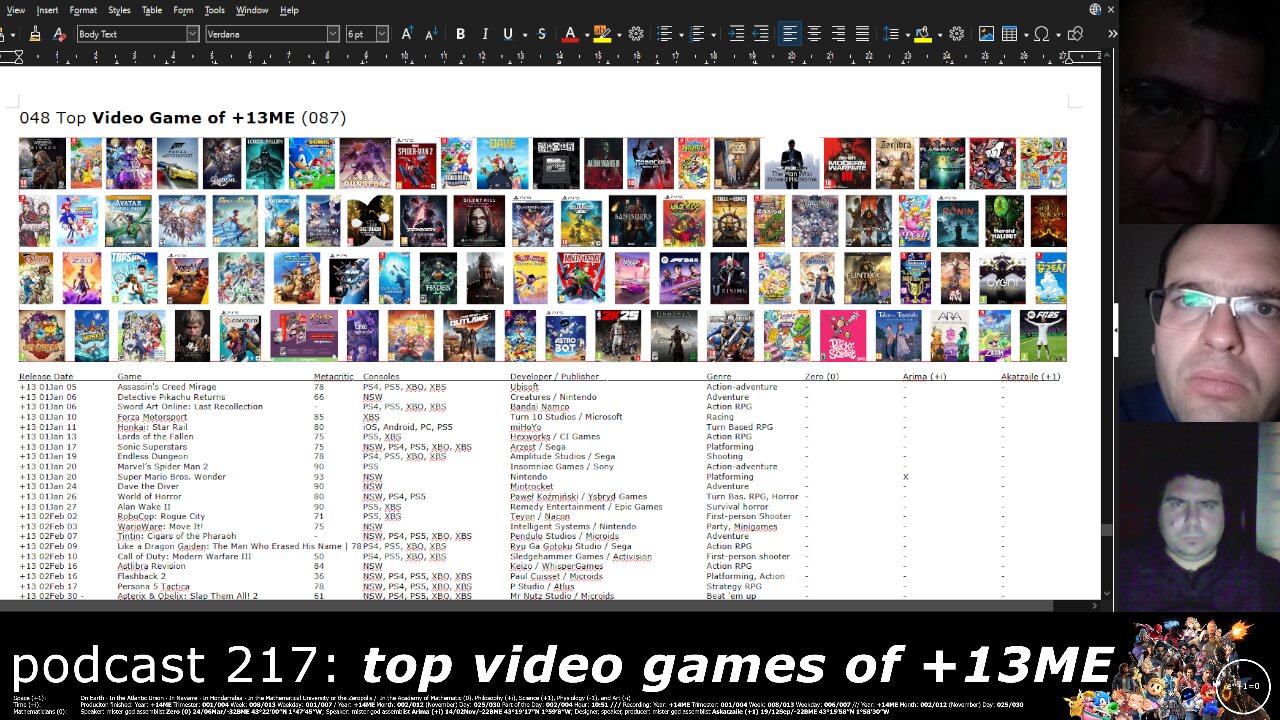This screenshot has height=720, width=1280.
Task: Click the Clone Formatting paintbrush icon
Action: coord(35,34)
